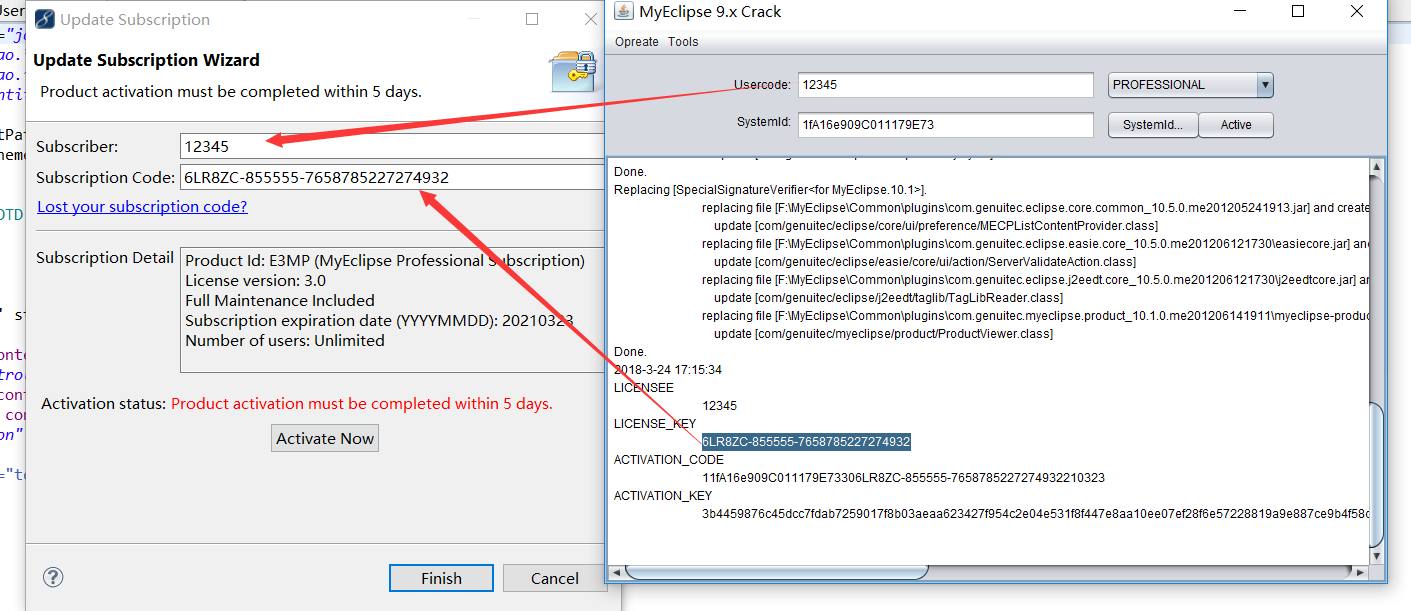Click the 'Number of users: Unlimited' line
1411x611 pixels.
click(x=285, y=340)
